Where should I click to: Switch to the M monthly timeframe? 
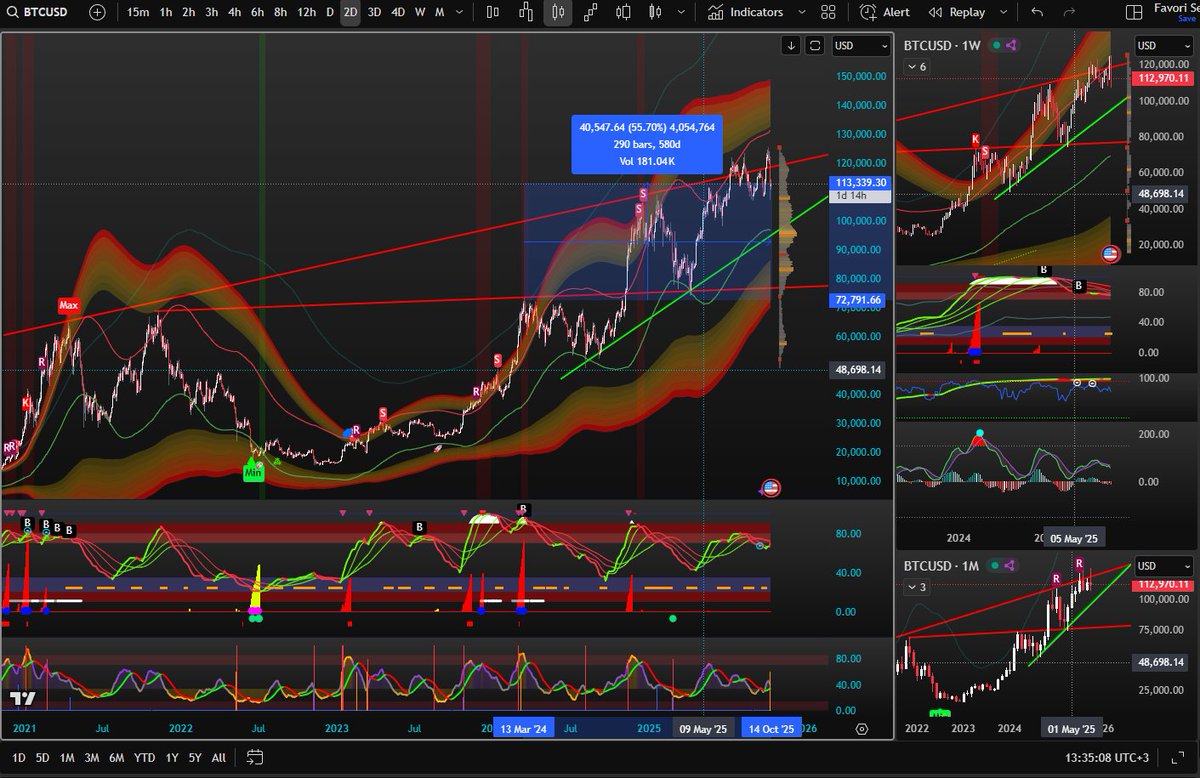[439, 12]
